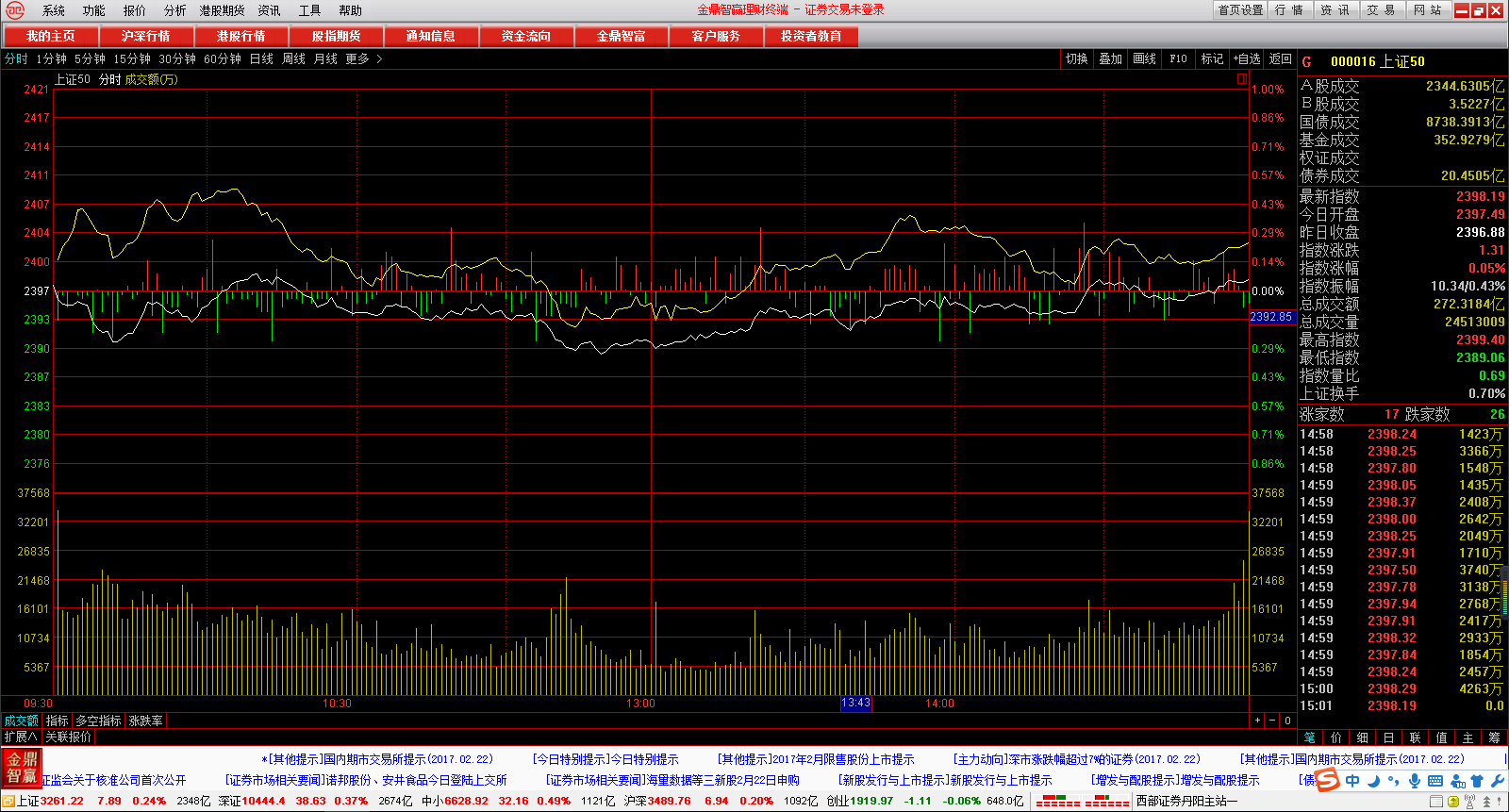Image resolution: width=1509 pixels, height=812 pixels.
Task: Click the Sogou input method S logo
Action: click(x=1328, y=780)
